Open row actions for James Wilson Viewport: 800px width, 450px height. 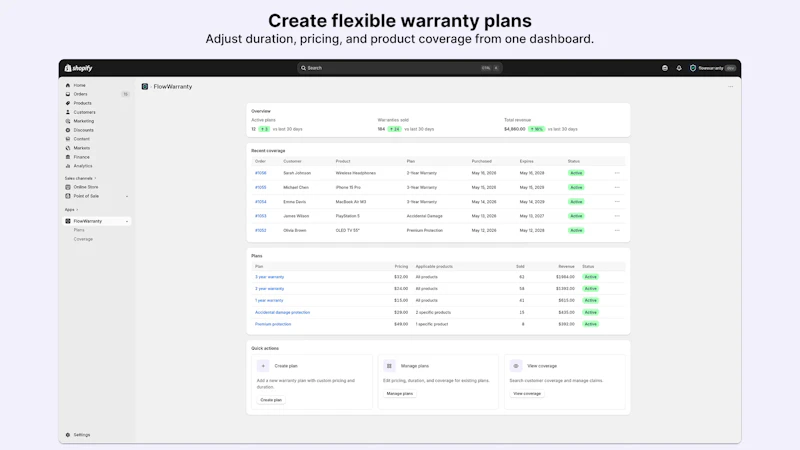pyautogui.click(x=617, y=216)
